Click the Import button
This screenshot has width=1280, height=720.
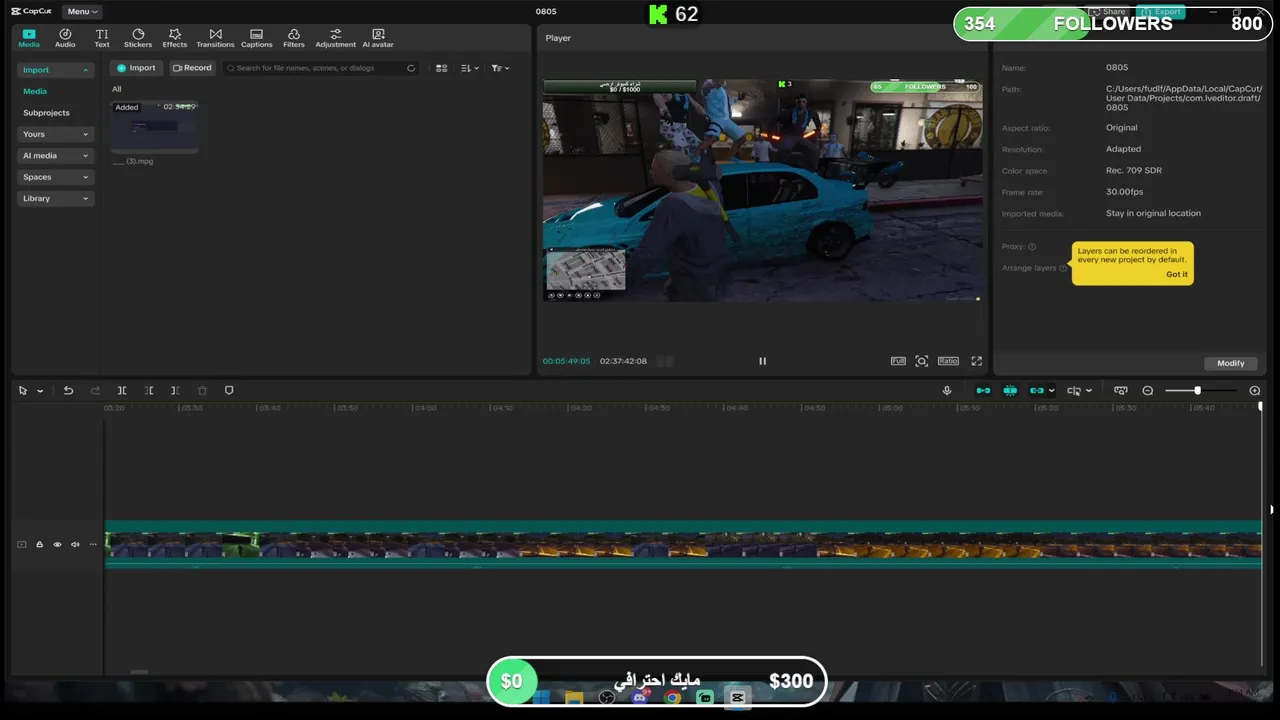click(136, 68)
